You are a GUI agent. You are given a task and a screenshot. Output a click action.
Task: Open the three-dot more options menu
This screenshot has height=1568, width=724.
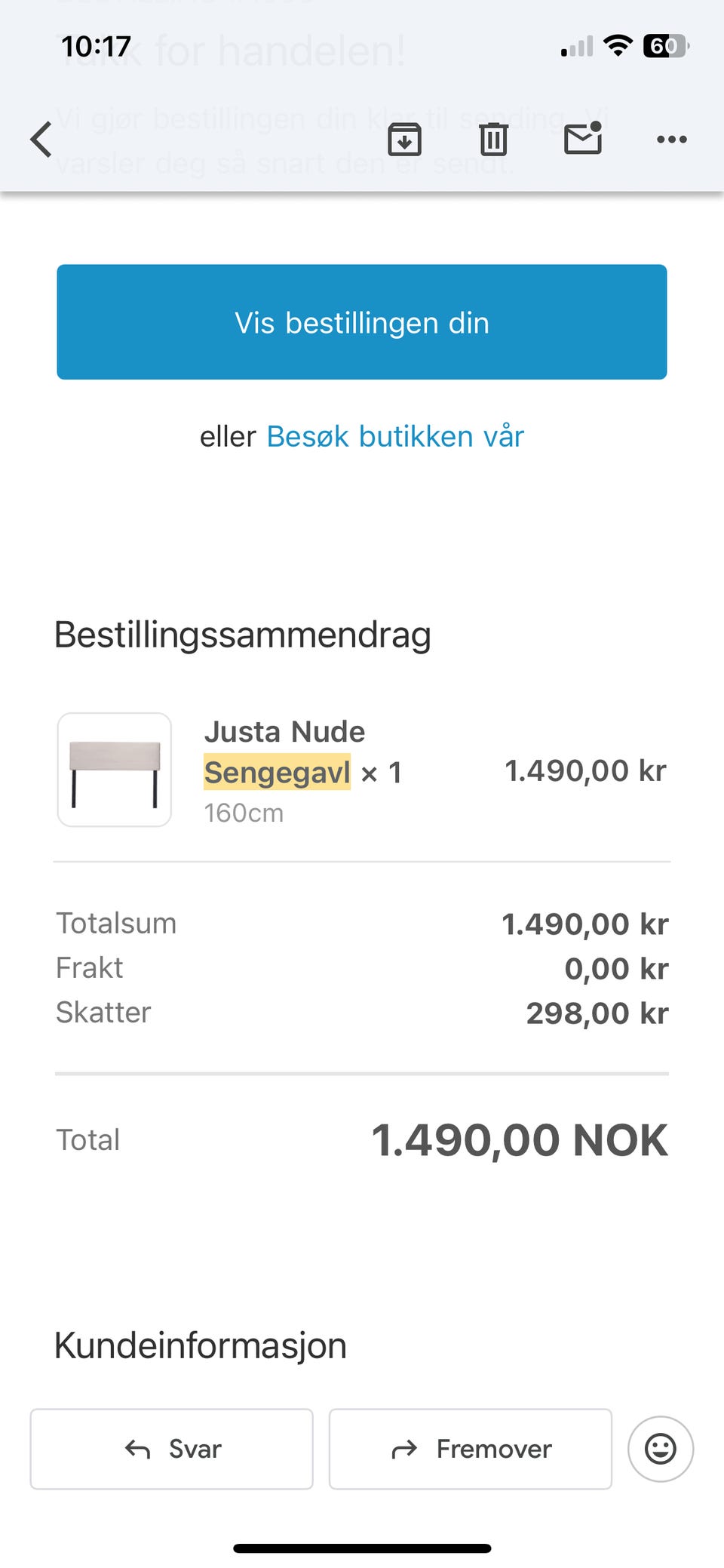(x=671, y=140)
